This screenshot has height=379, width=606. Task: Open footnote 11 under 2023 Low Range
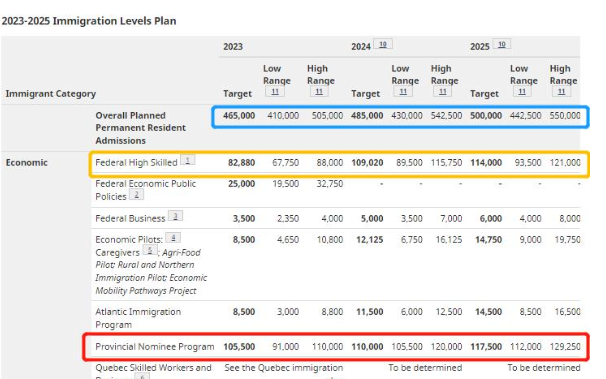[x=275, y=92]
